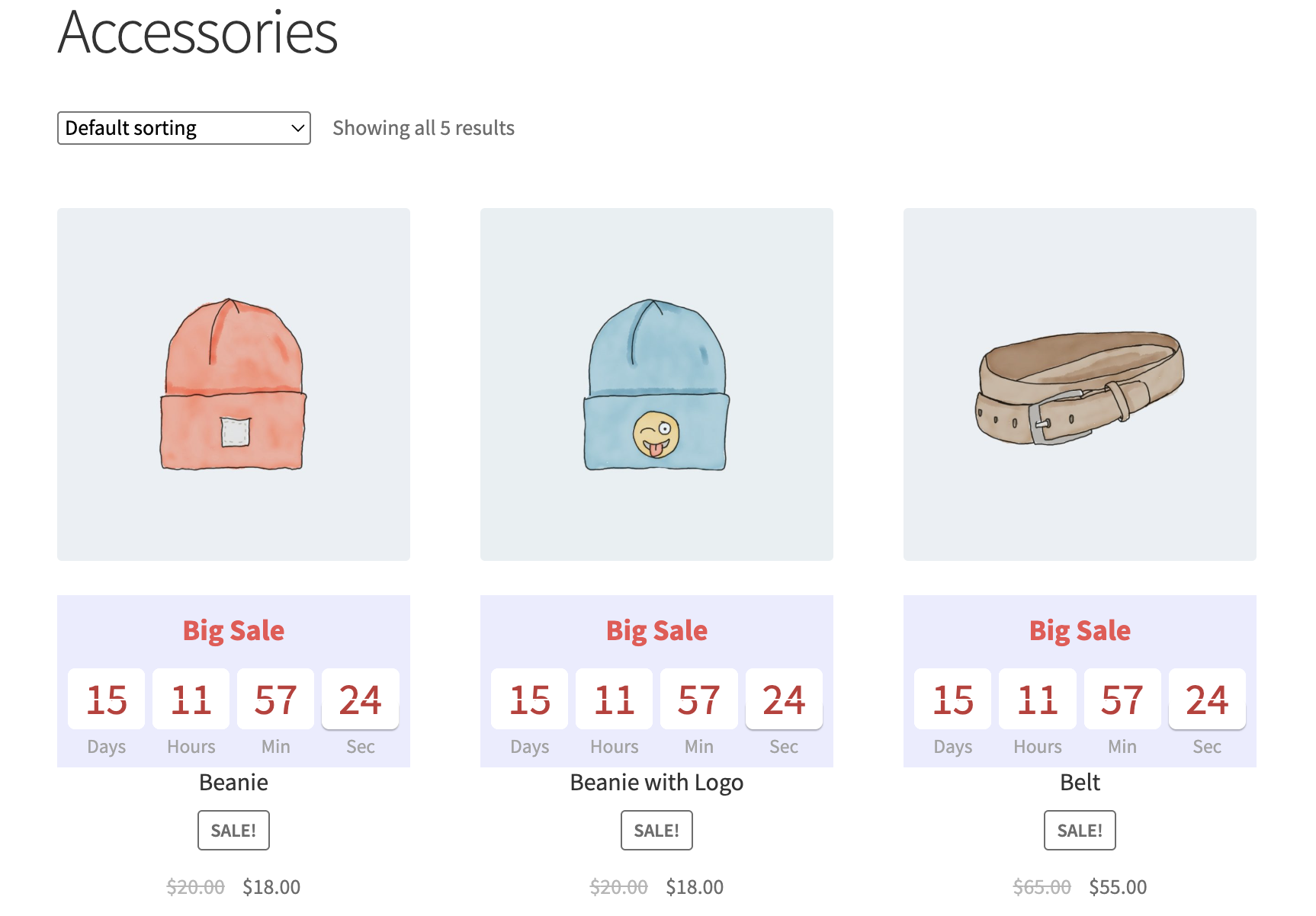Image resolution: width=1316 pixels, height=916 pixels.
Task: Click the Big Sale heading above Beanie
Action: [233, 631]
